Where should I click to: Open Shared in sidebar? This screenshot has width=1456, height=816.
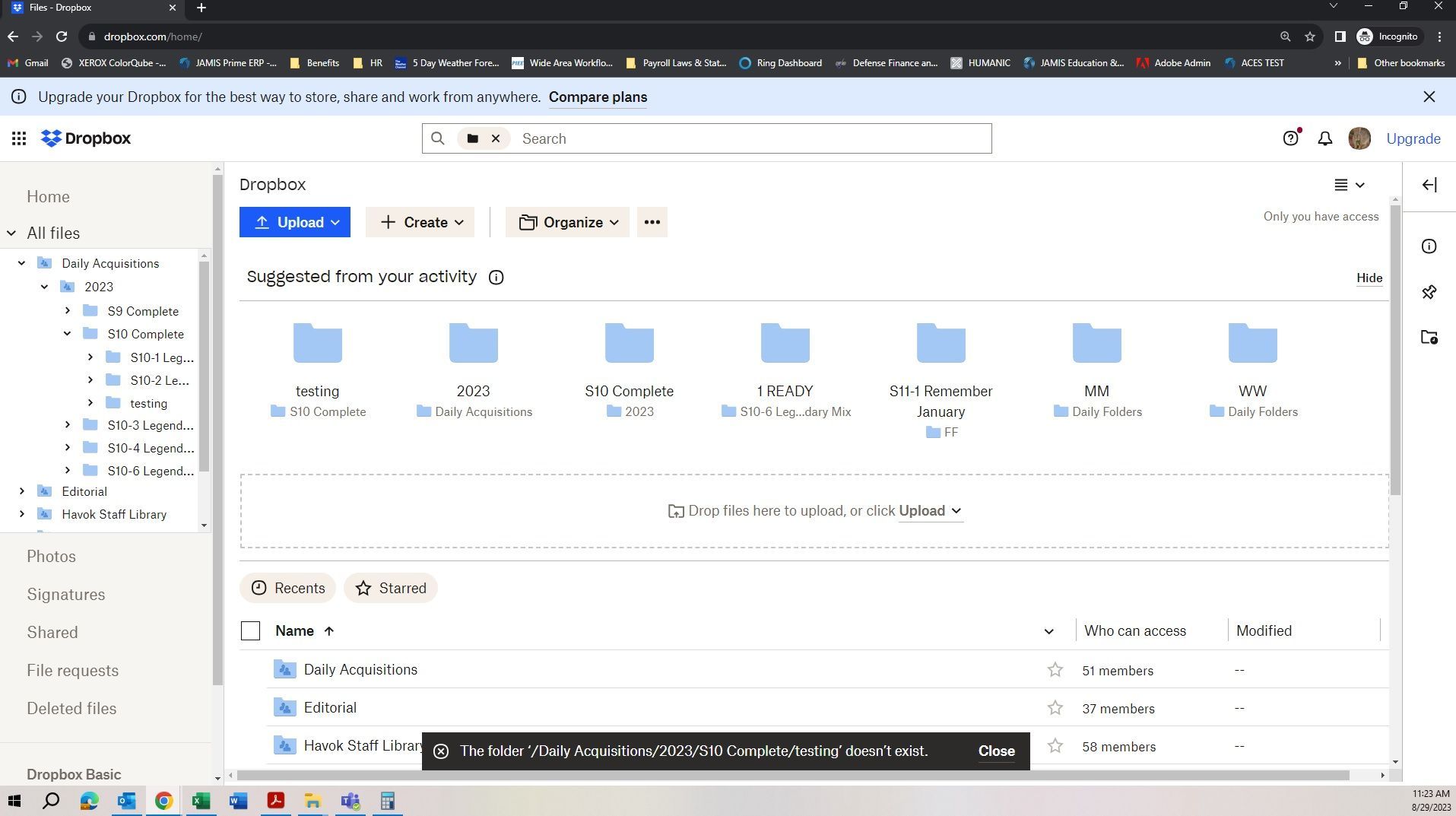tap(52, 632)
